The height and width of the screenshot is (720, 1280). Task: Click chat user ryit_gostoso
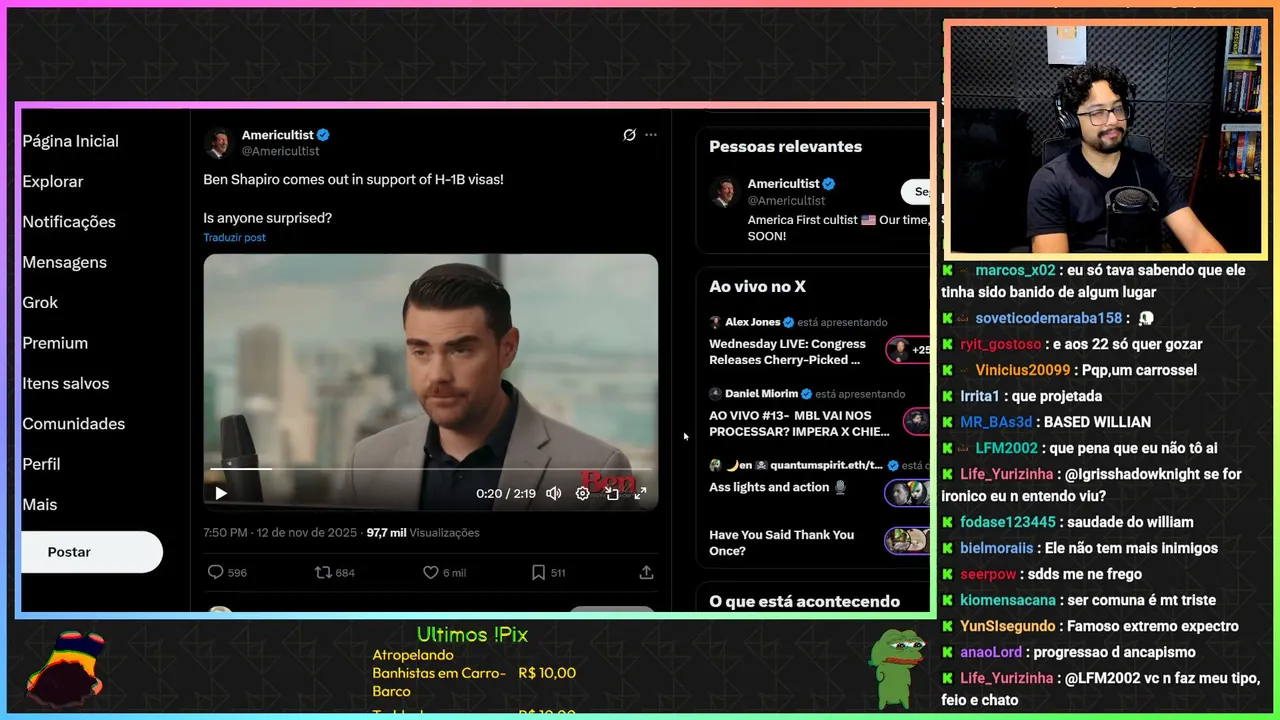[1000, 344]
